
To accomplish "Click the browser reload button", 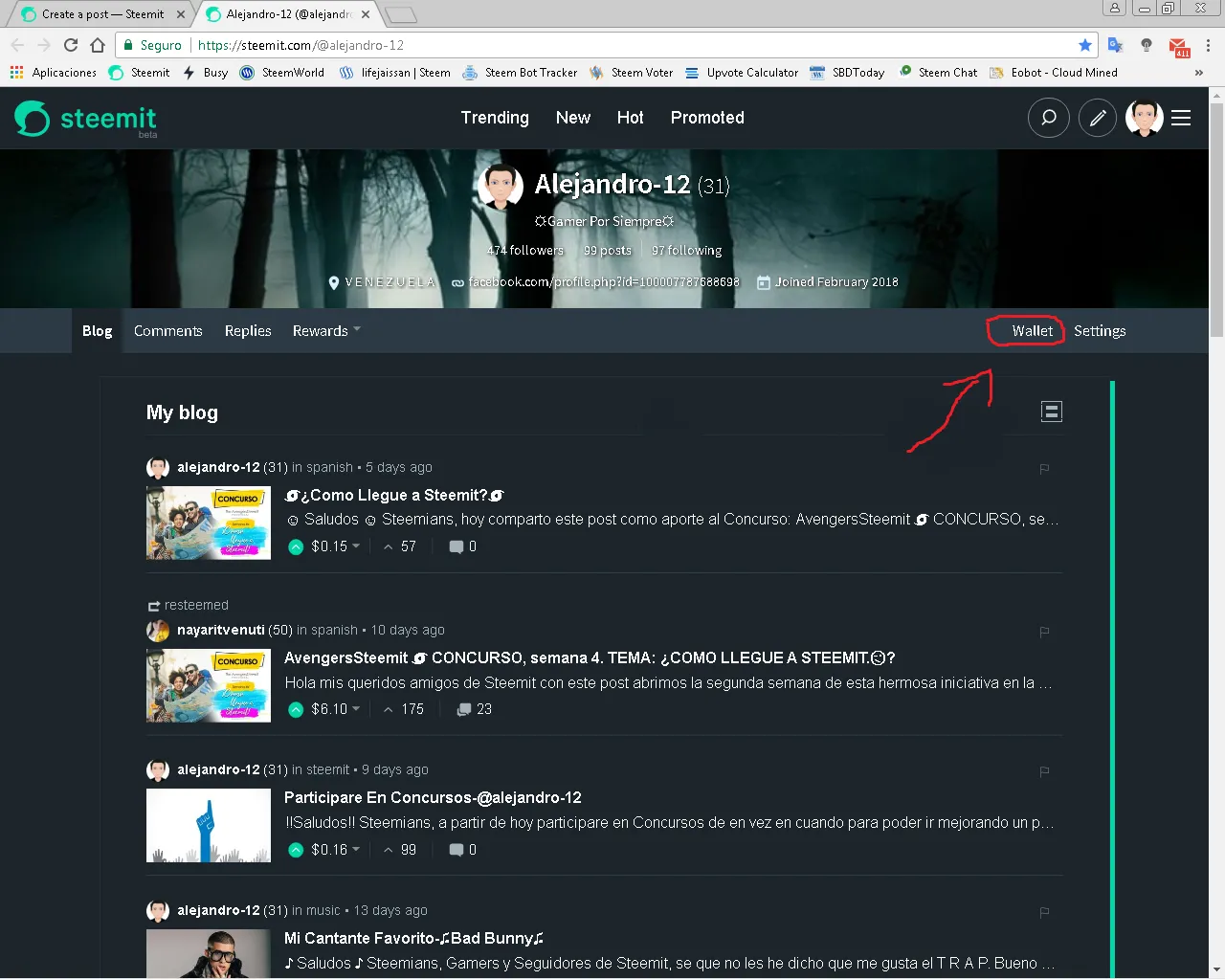I will [x=71, y=45].
